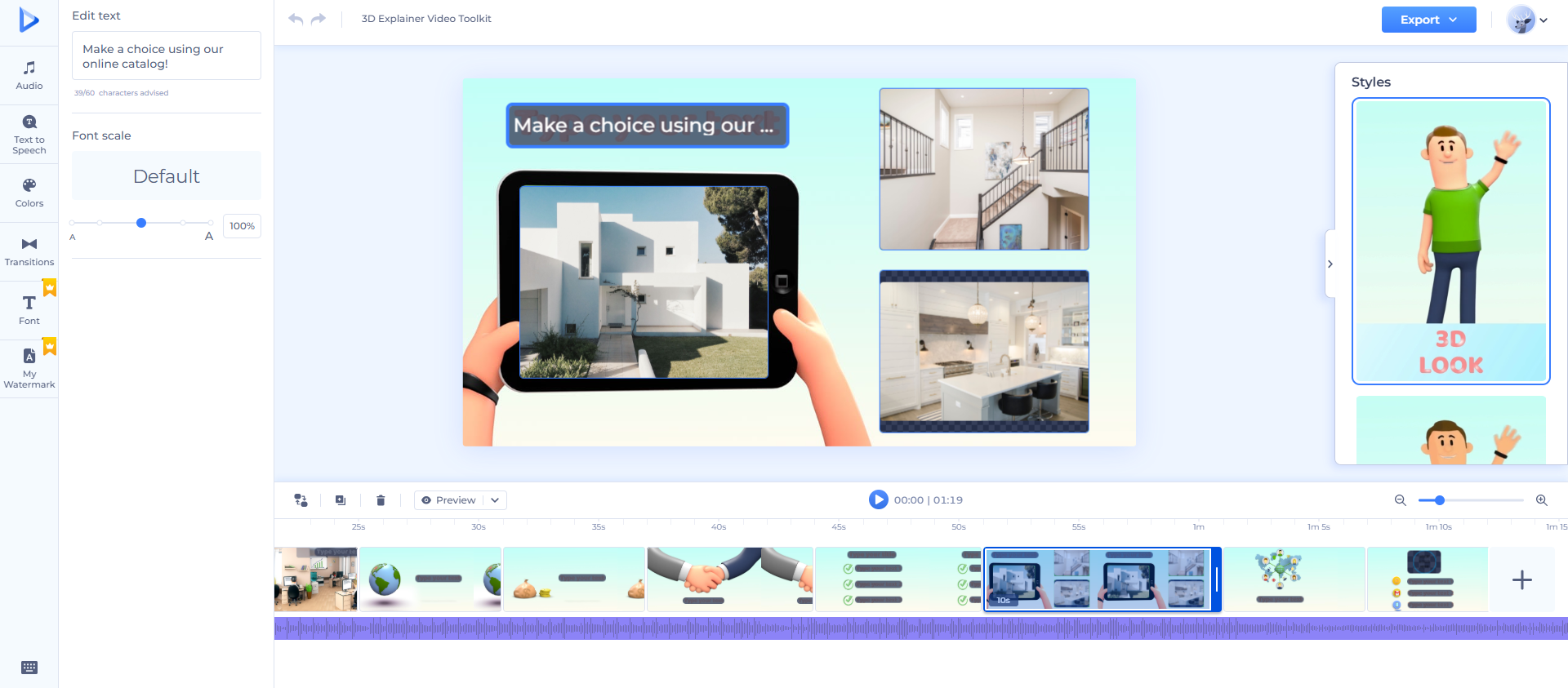Screen dimensions: 1568x688
Task: Select the last list scene in timeline
Action: 1428,579
